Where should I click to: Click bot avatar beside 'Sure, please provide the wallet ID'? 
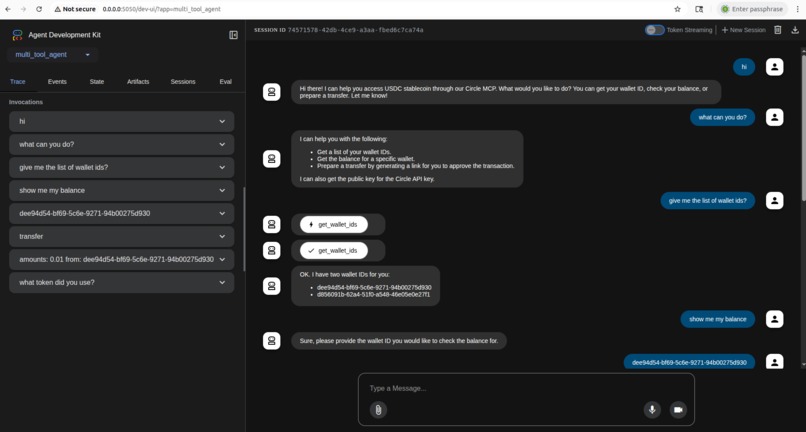point(271,340)
